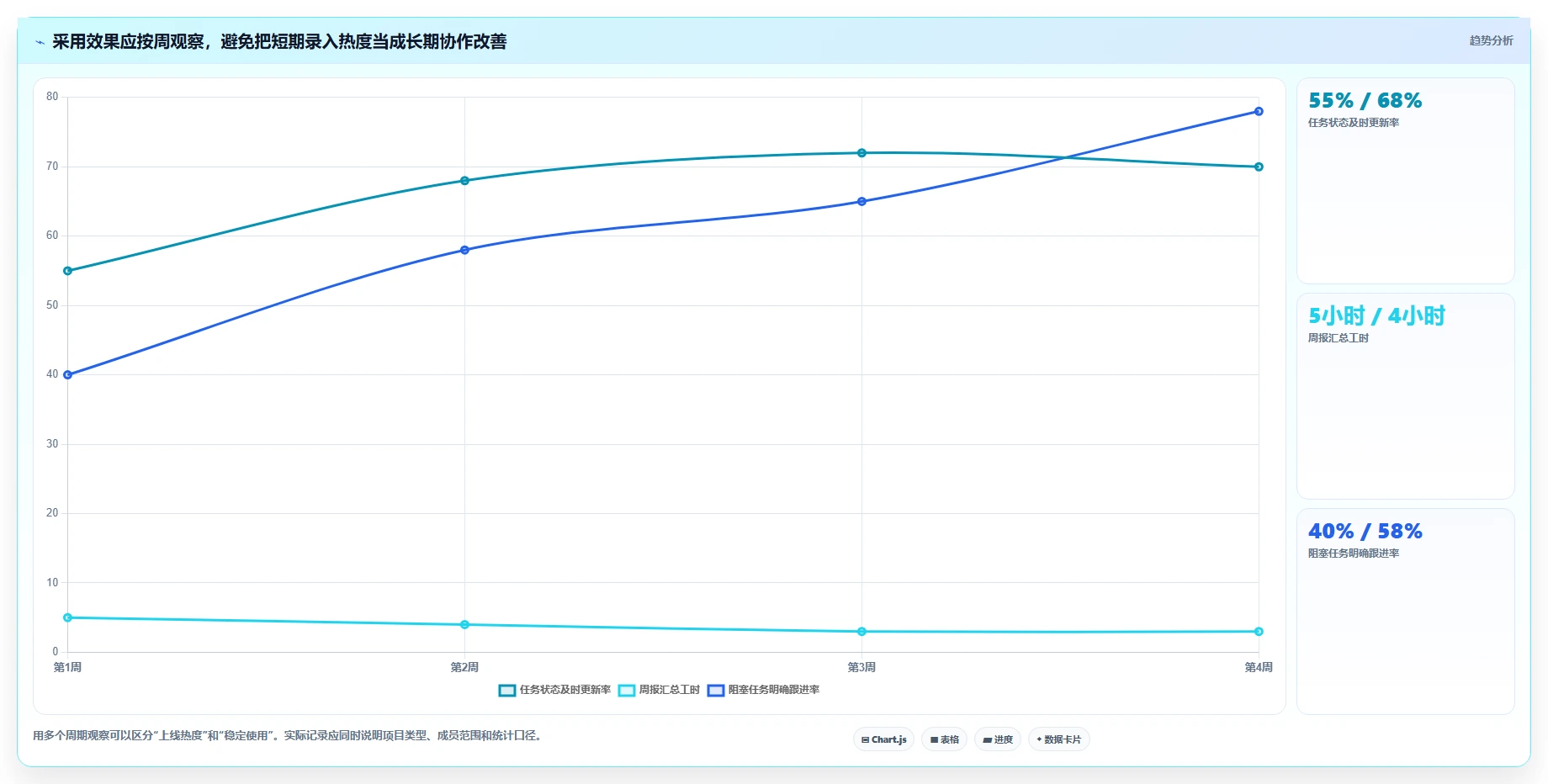Click the 第4周 x-axis label
The image size is (1548, 784).
click(x=1259, y=667)
